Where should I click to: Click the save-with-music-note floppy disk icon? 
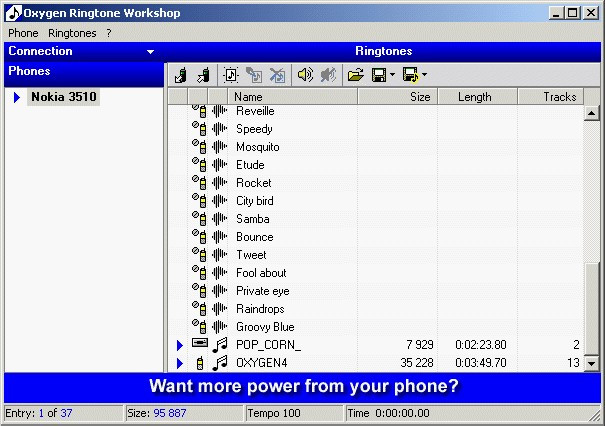point(411,74)
